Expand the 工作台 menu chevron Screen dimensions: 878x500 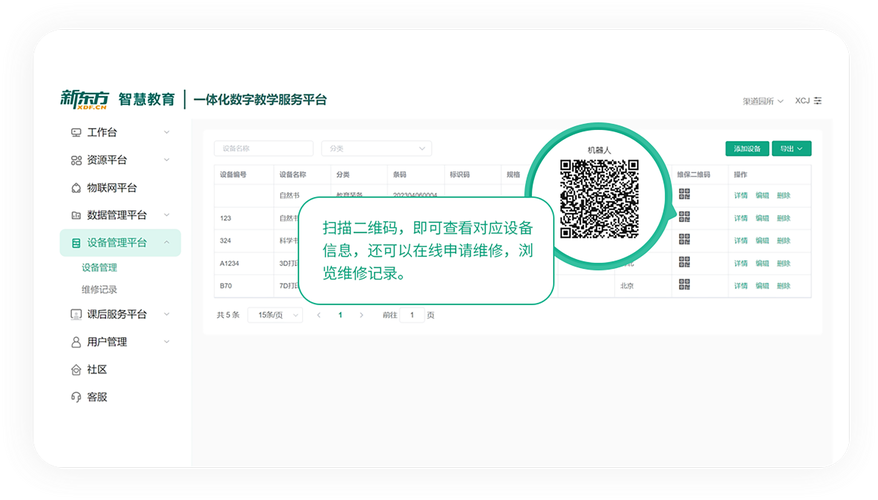166,132
